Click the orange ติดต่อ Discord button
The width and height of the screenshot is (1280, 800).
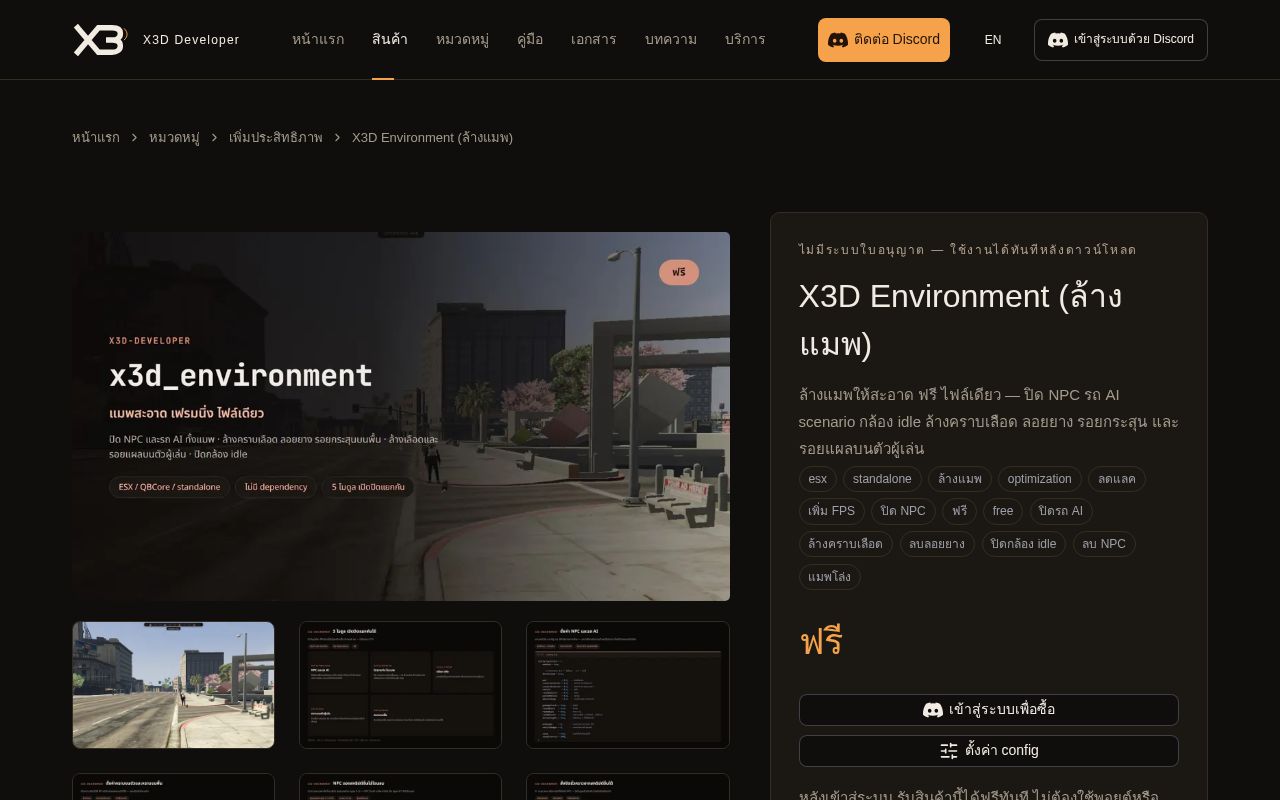pyautogui.click(x=884, y=40)
